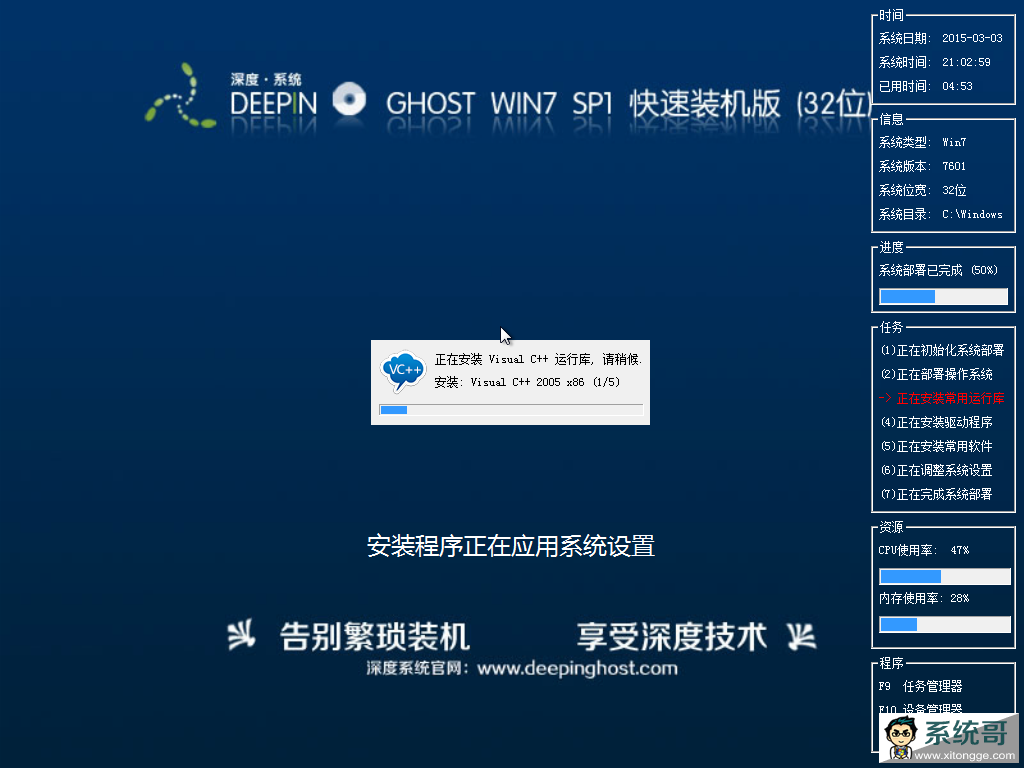
Task: Click the system type value Win7
Action: [x=954, y=142]
